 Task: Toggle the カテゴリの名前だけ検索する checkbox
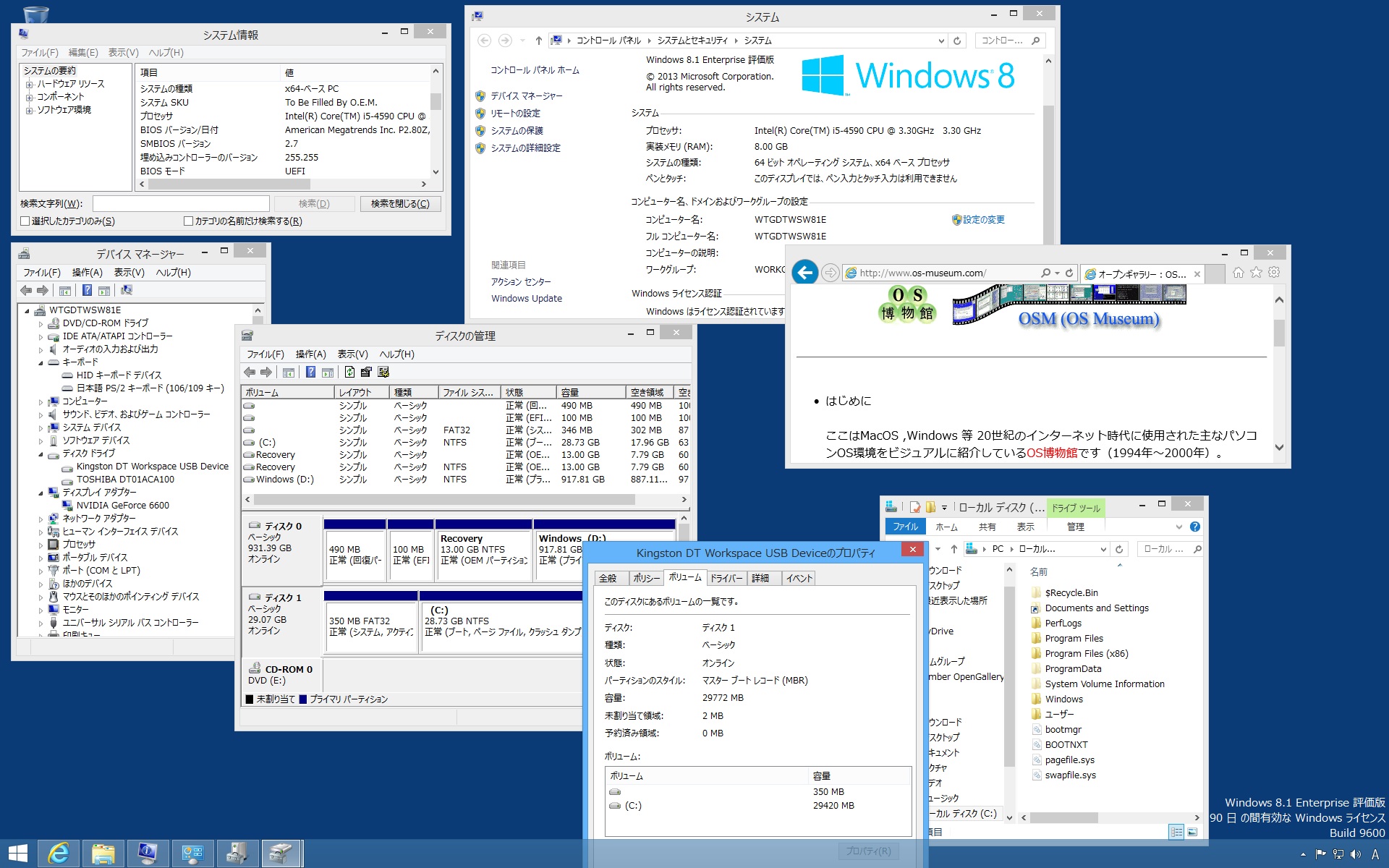point(189,221)
